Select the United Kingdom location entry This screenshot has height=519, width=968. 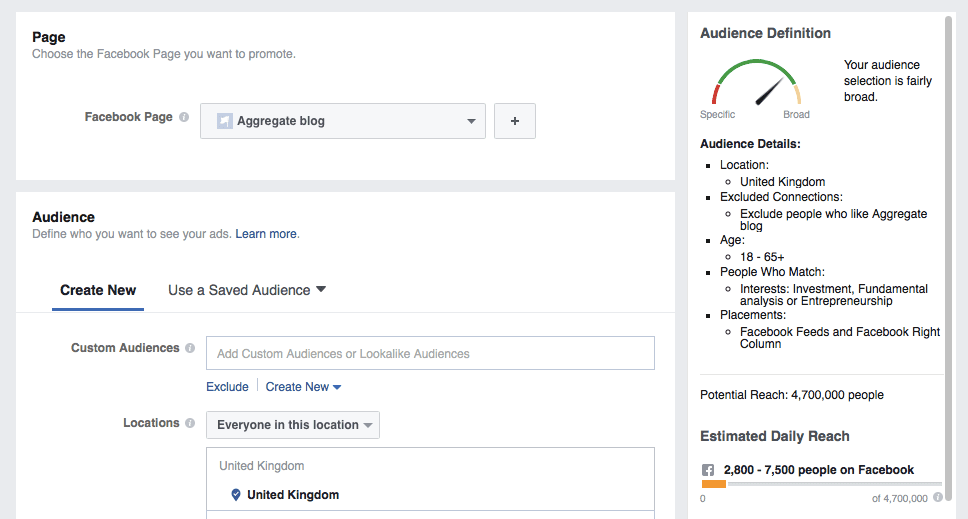tap(430, 494)
